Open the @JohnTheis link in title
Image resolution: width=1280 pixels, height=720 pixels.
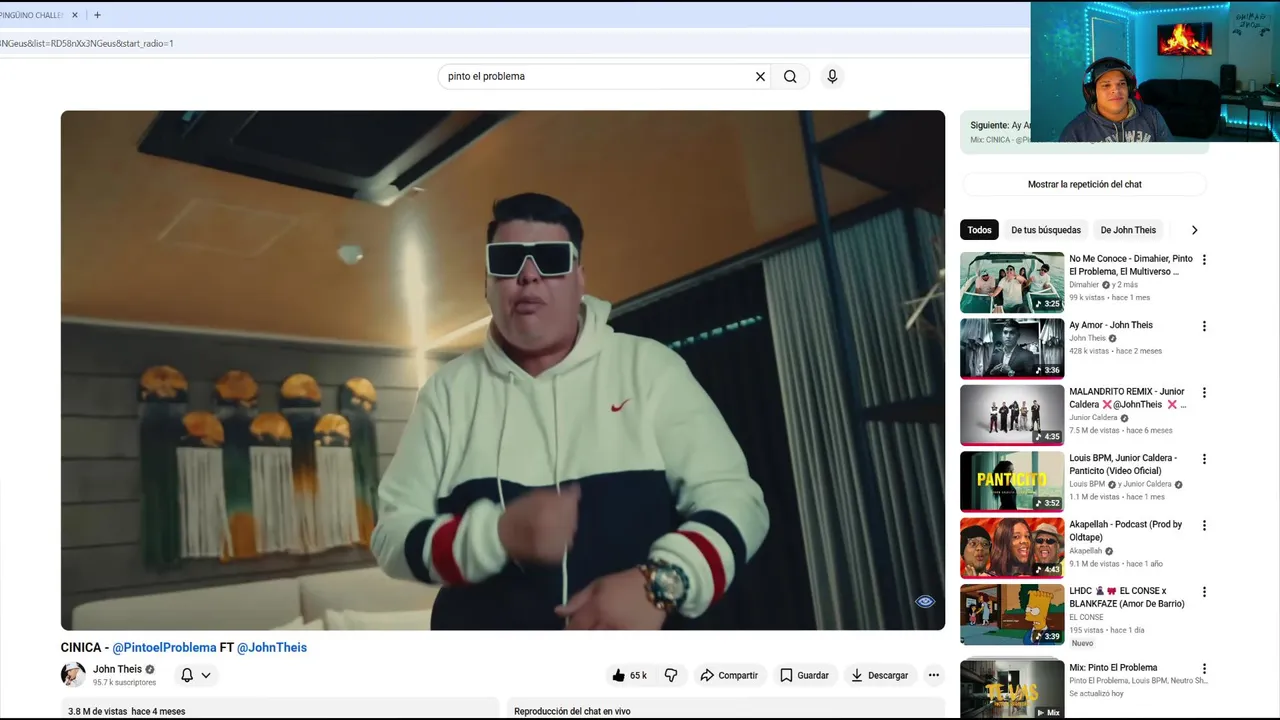[272, 647]
